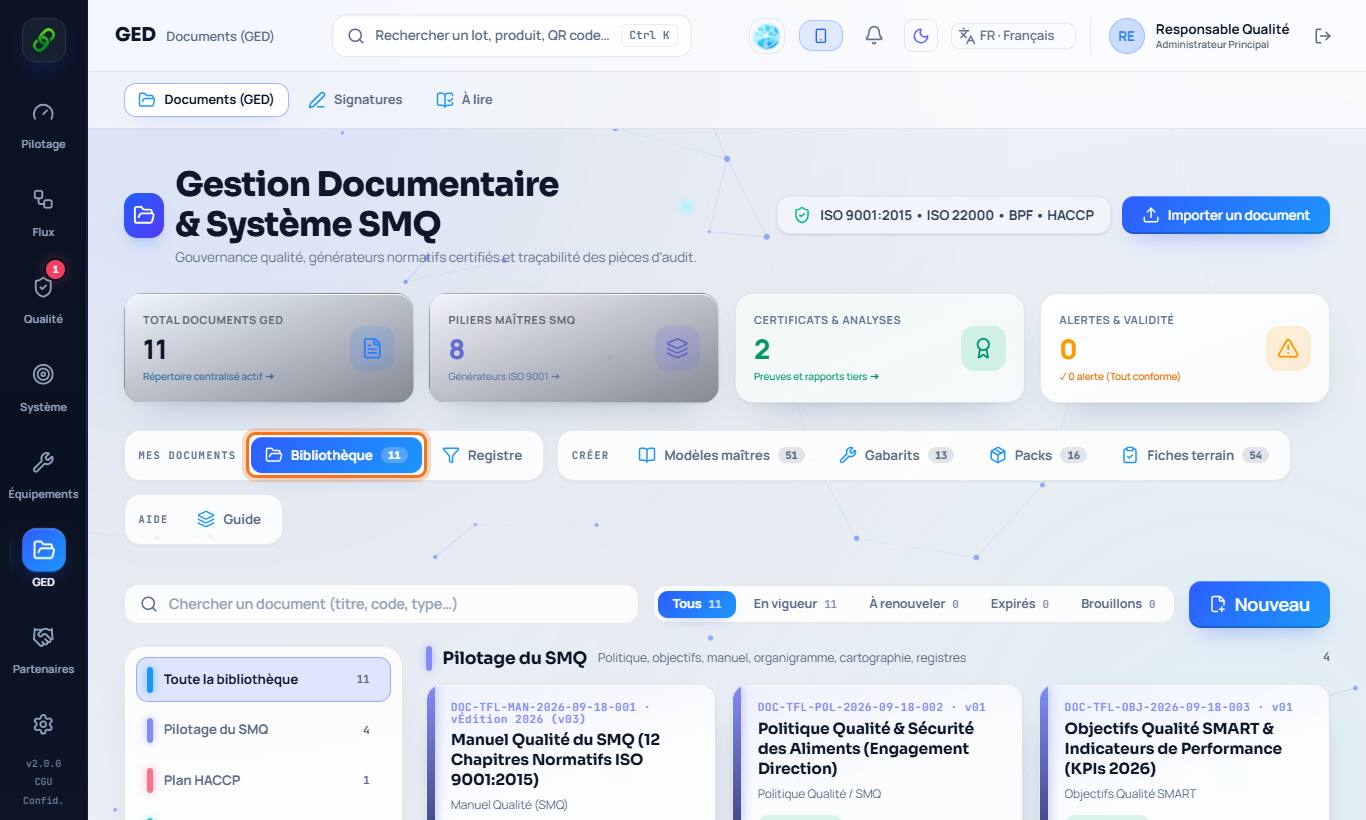Select the Registre filter tab

(x=482, y=455)
